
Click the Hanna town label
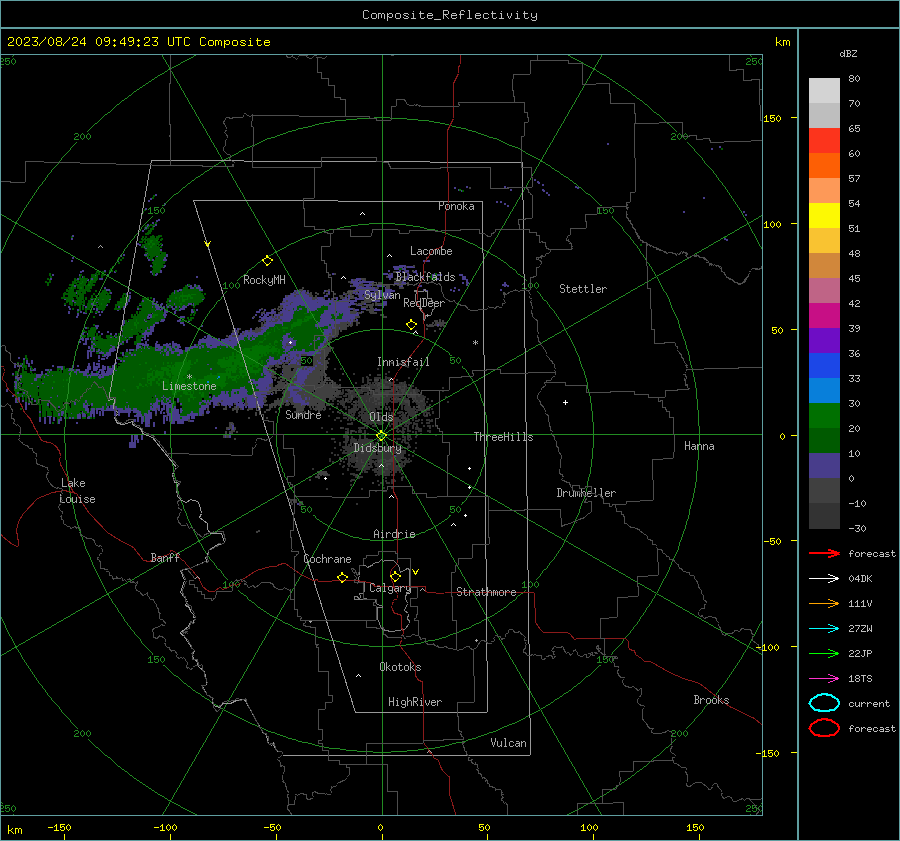point(699,446)
